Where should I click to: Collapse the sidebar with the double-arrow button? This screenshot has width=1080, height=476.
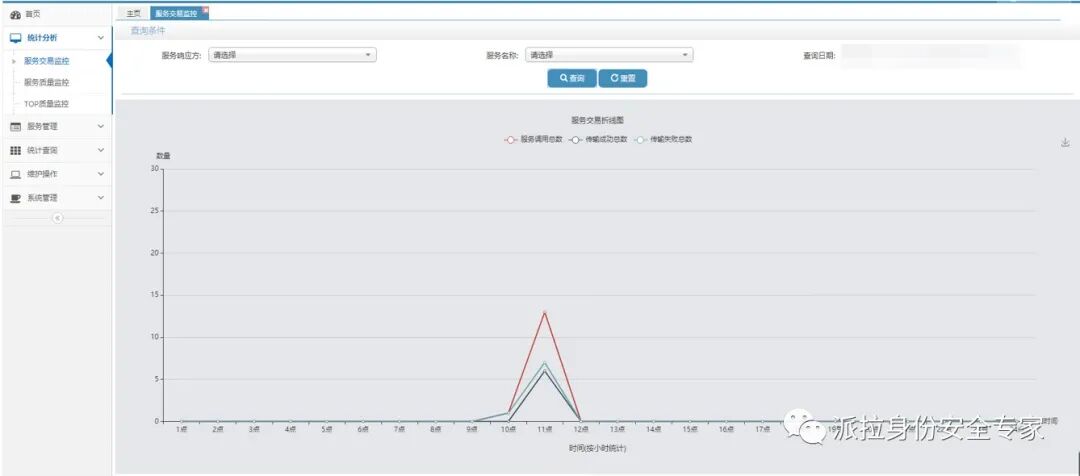(57, 218)
